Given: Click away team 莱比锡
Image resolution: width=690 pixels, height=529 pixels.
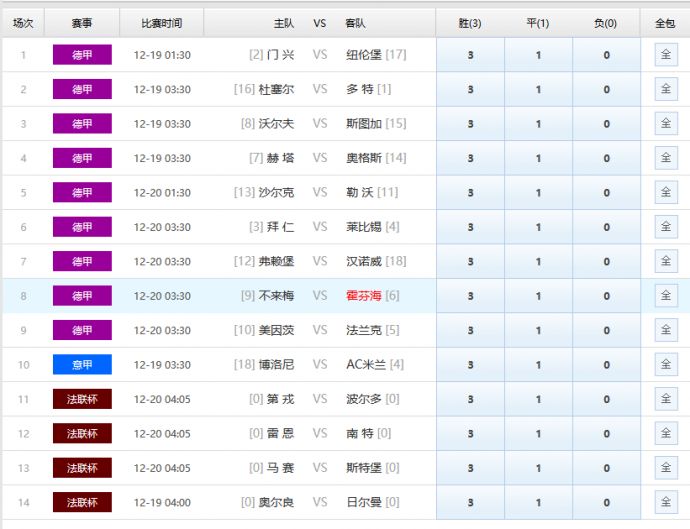Looking at the screenshot, I should [x=363, y=227].
